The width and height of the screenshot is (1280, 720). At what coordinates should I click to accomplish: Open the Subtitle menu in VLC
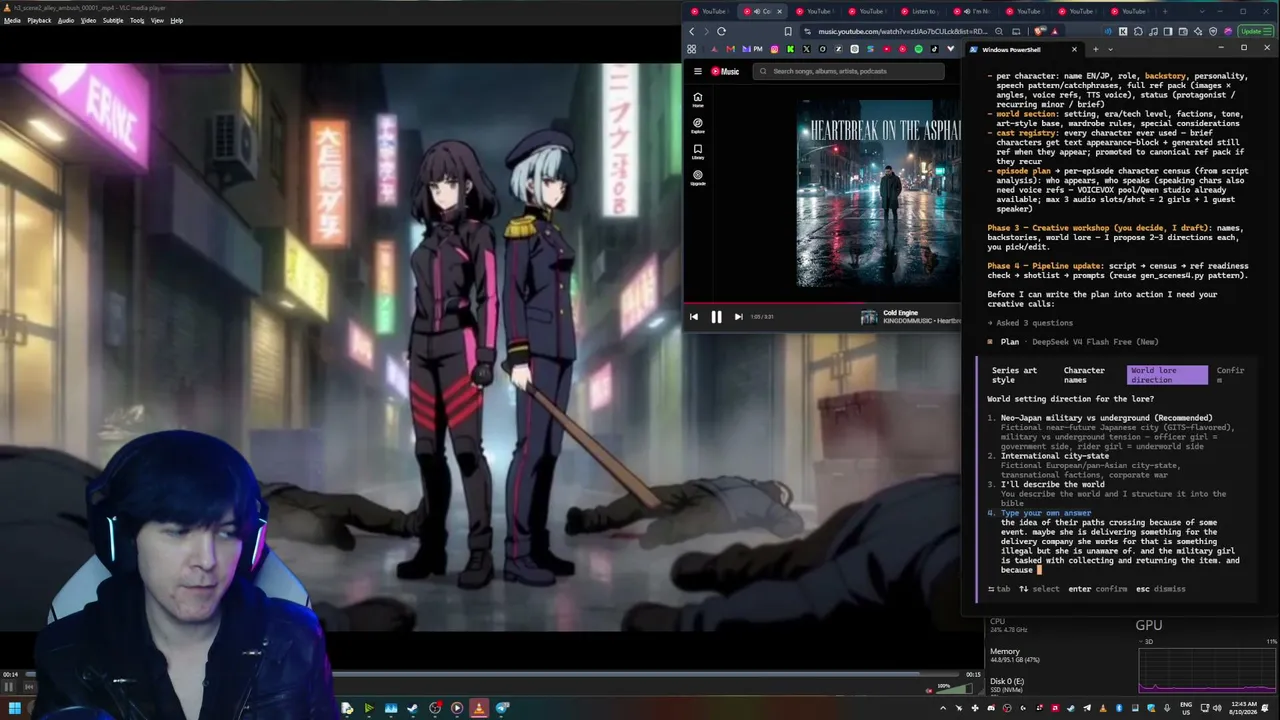[113, 20]
